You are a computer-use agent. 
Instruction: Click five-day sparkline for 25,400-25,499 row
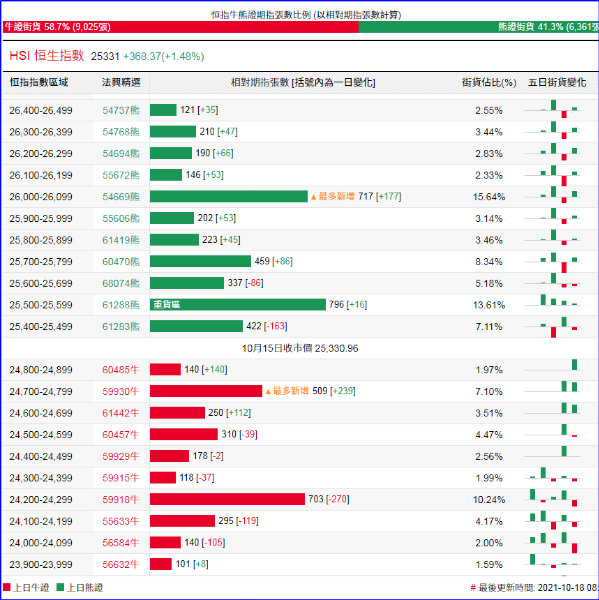pyautogui.click(x=553, y=327)
